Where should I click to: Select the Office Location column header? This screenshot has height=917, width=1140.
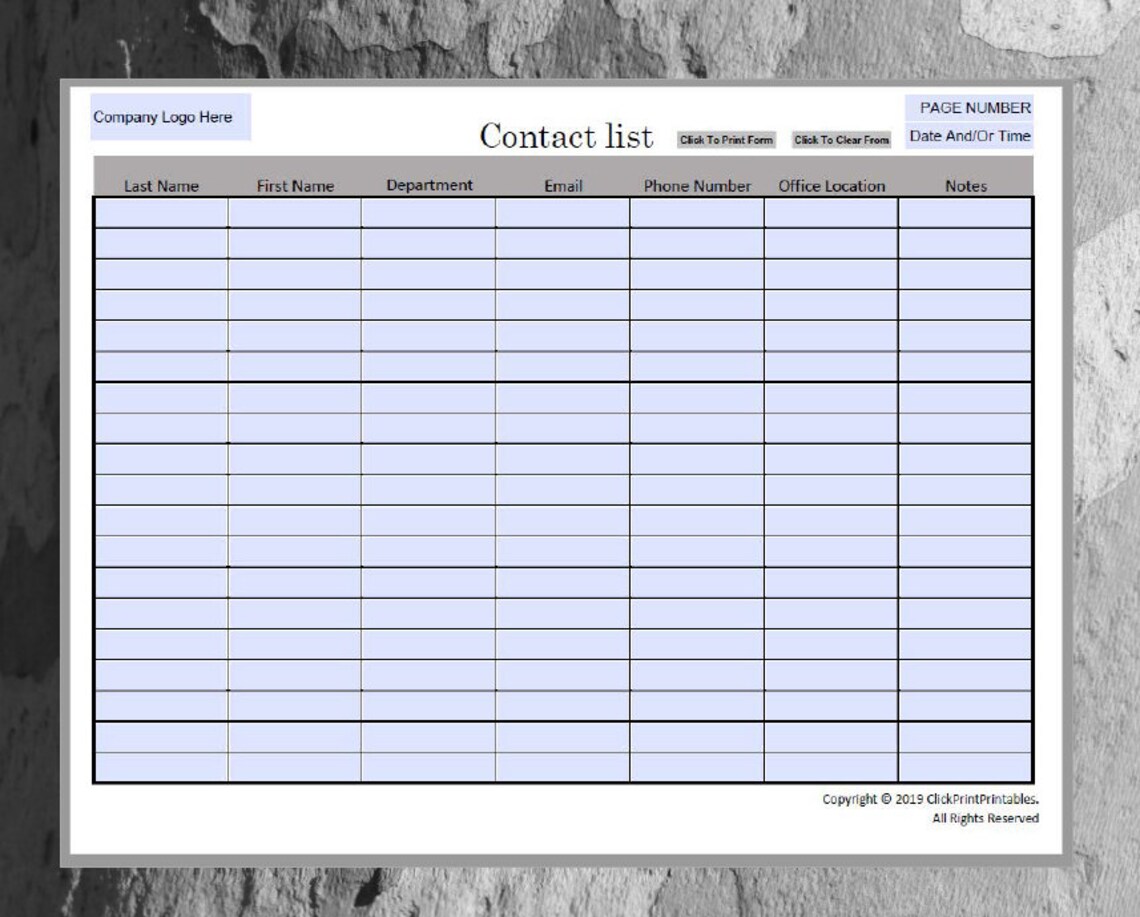point(832,185)
